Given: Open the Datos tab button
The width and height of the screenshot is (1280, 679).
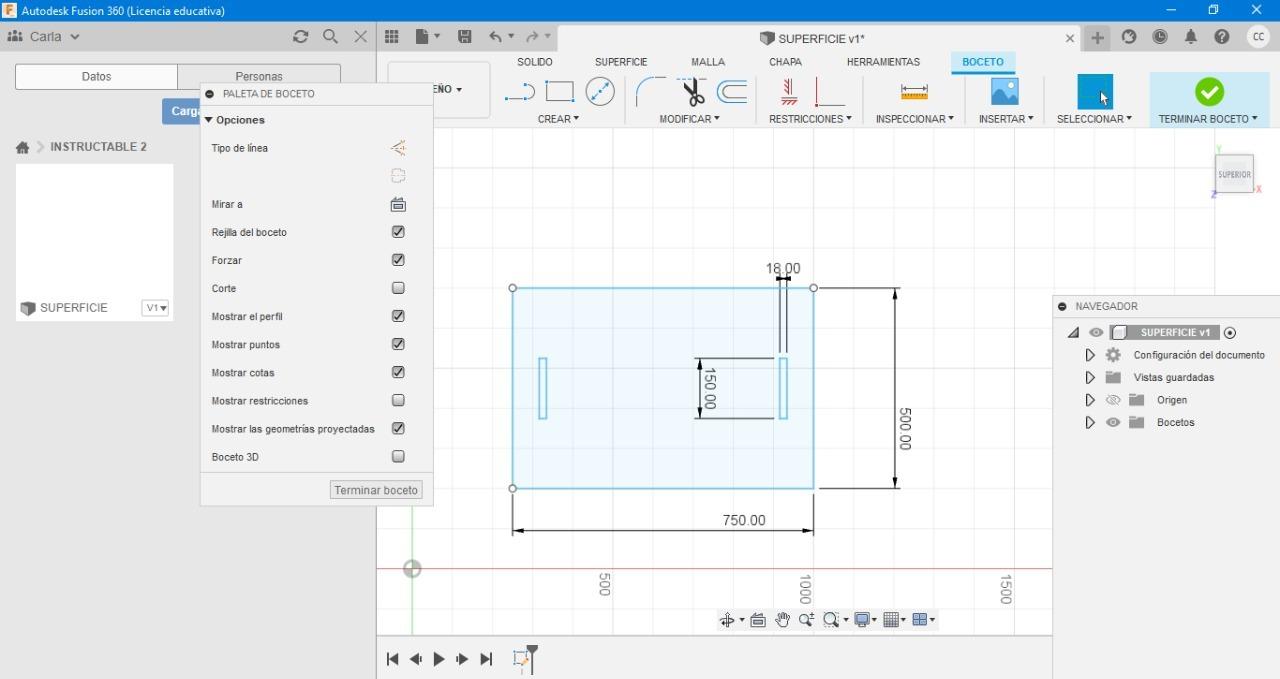Looking at the screenshot, I should [x=96, y=77].
